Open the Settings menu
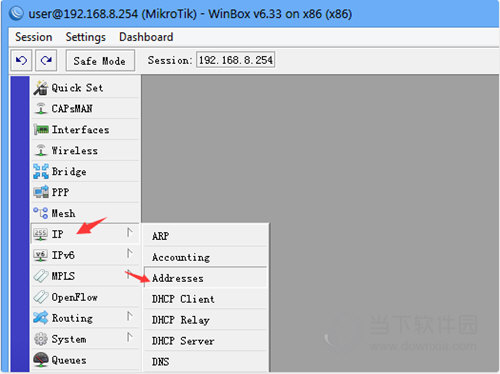The width and height of the screenshot is (500, 374). pyautogui.click(x=86, y=37)
